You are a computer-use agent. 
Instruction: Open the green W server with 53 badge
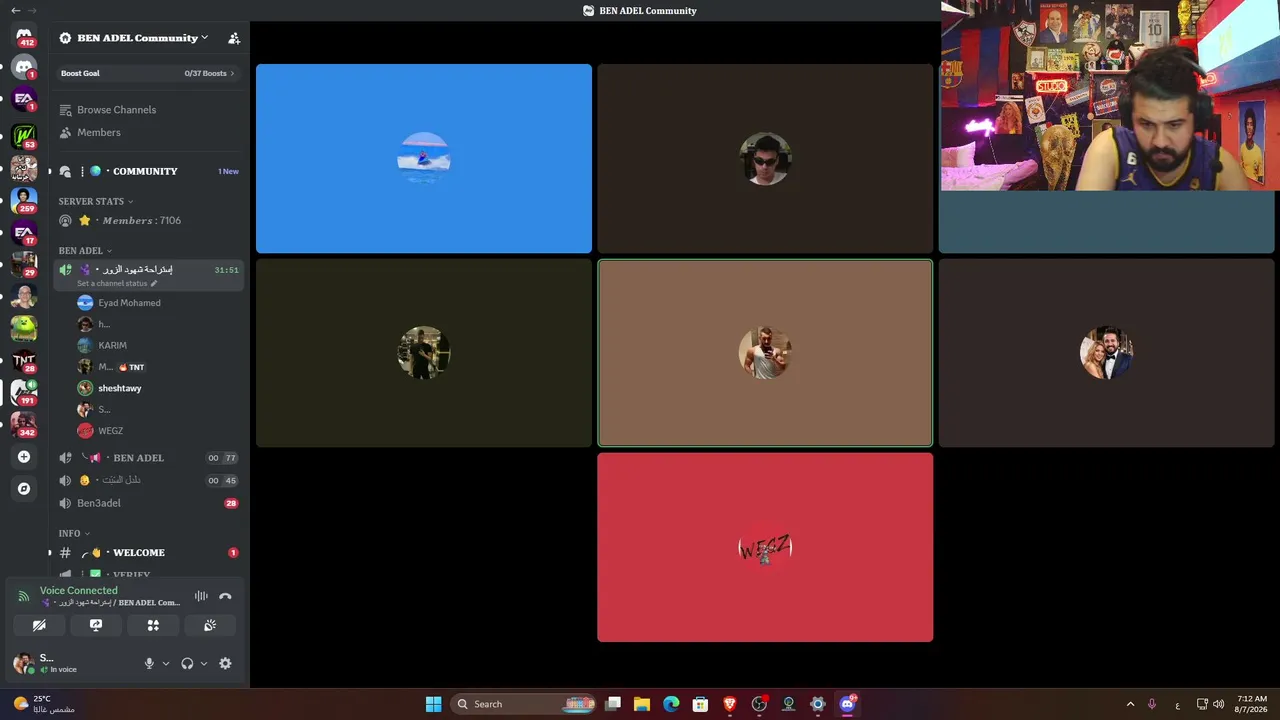(24, 134)
